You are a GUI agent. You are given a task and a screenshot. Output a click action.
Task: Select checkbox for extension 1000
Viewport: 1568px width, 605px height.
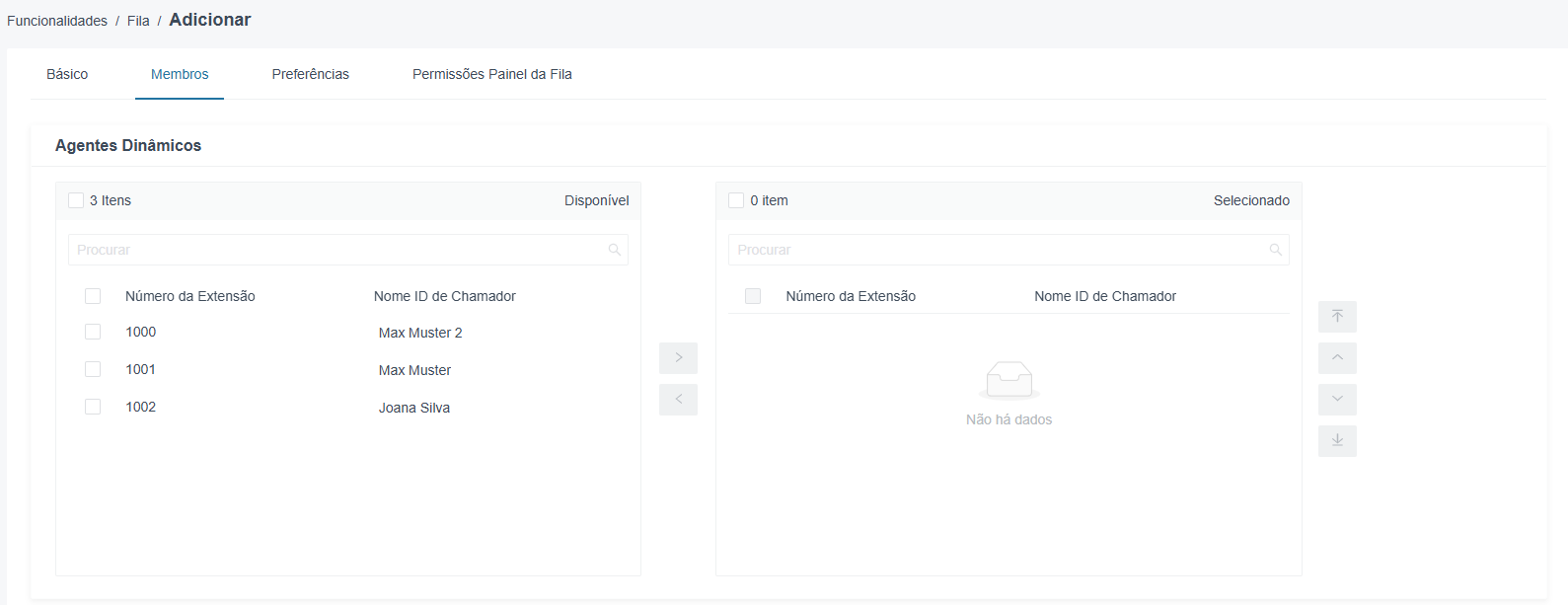[x=93, y=332]
